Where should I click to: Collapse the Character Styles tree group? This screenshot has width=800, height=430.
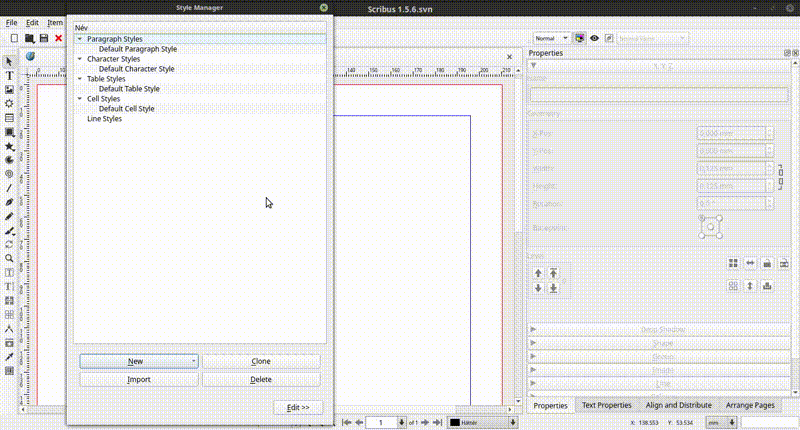click(x=80, y=59)
